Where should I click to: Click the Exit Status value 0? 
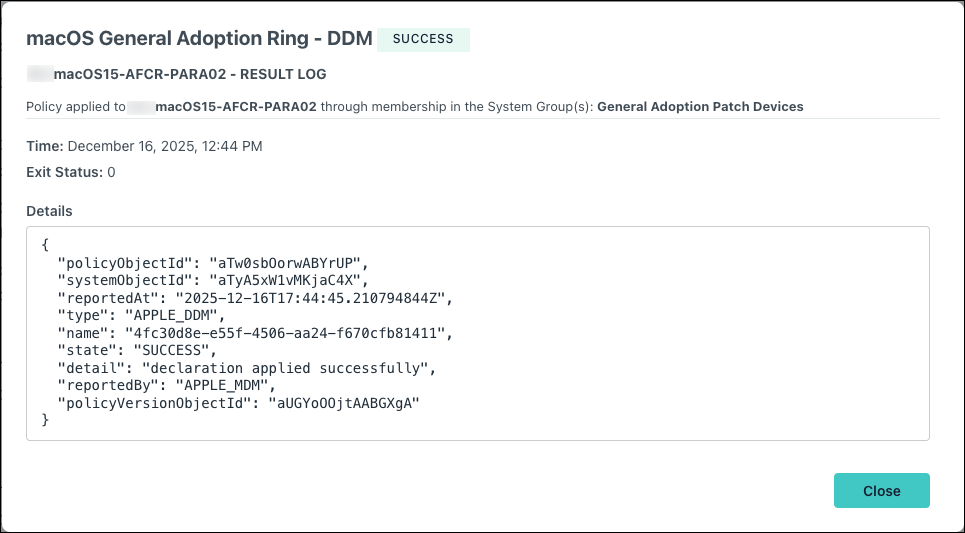point(111,172)
